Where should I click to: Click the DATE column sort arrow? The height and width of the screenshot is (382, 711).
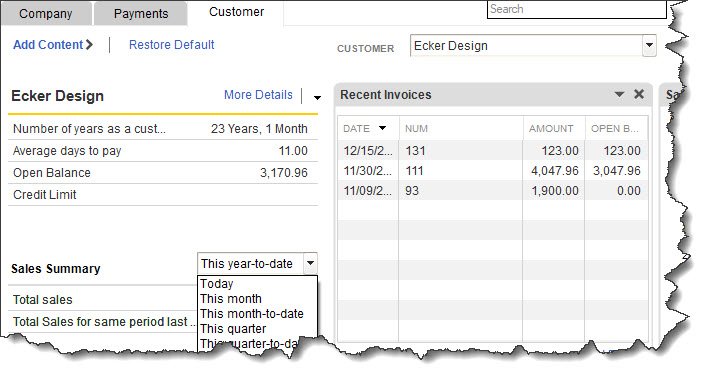[382, 128]
